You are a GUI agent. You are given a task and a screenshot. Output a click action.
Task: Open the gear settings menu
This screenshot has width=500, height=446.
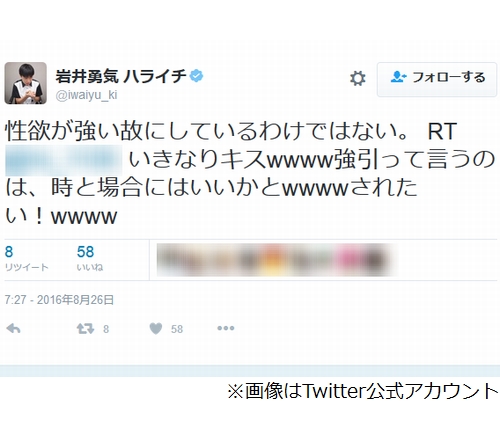pyautogui.click(x=358, y=78)
